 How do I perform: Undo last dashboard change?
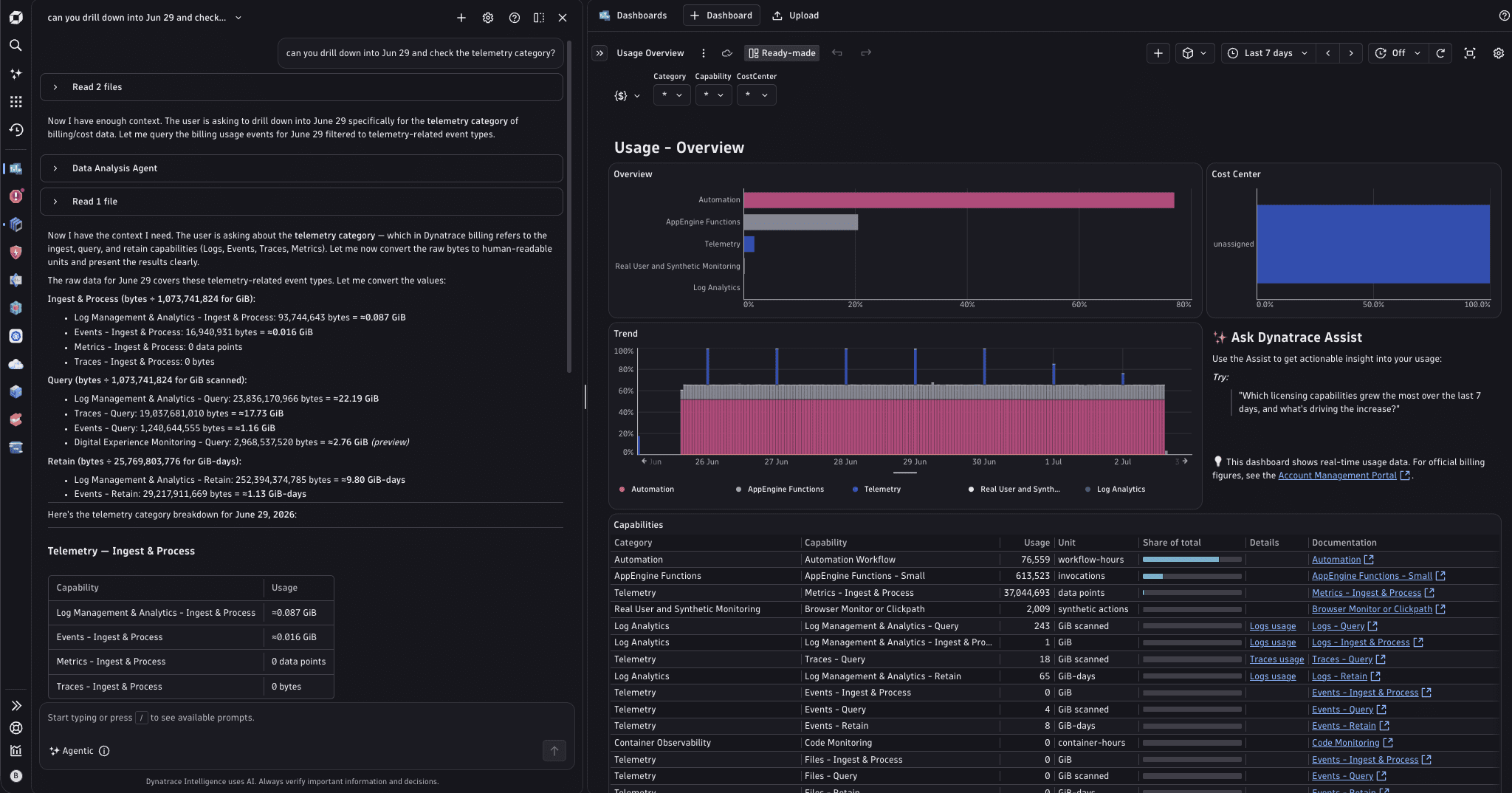(x=836, y=53)
